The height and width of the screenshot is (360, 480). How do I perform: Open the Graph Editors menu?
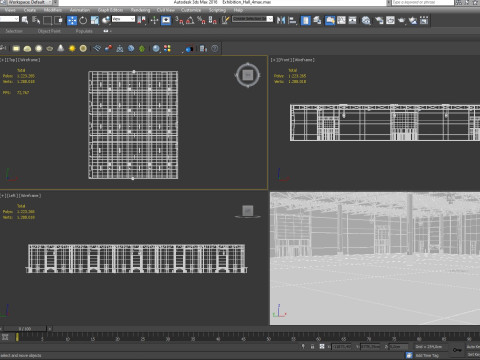coord(110,10)
